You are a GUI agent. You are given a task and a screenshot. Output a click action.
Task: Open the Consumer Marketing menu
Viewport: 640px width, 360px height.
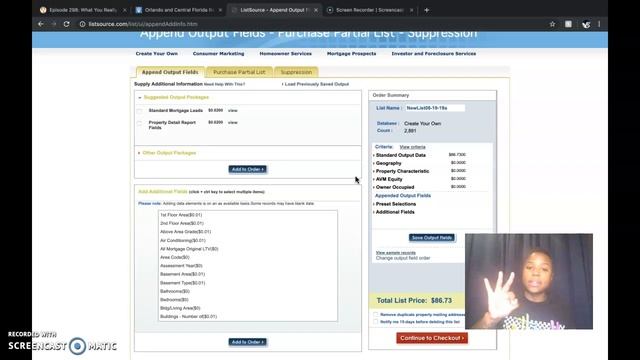[218, 53]
